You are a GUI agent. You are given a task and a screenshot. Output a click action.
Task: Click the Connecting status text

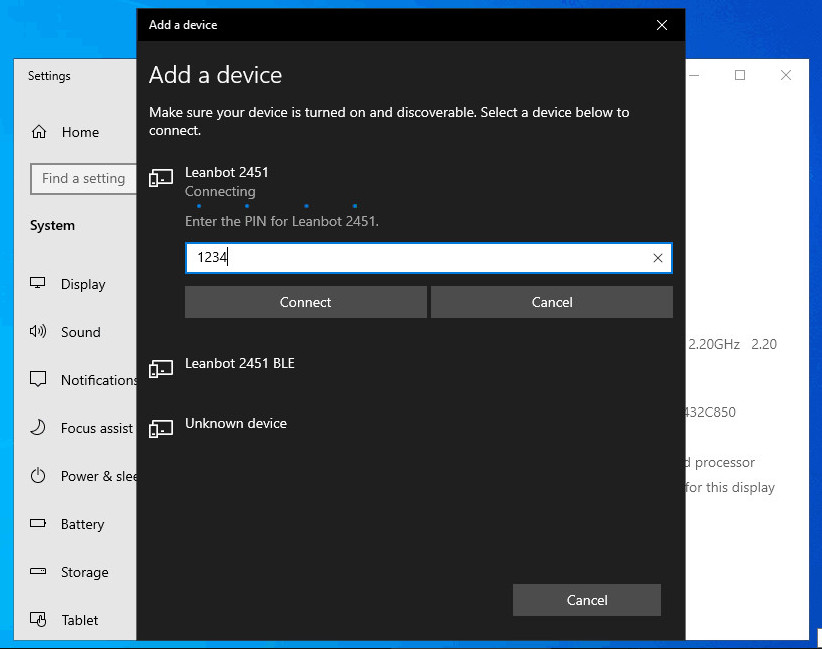click(x=220, y=191)
